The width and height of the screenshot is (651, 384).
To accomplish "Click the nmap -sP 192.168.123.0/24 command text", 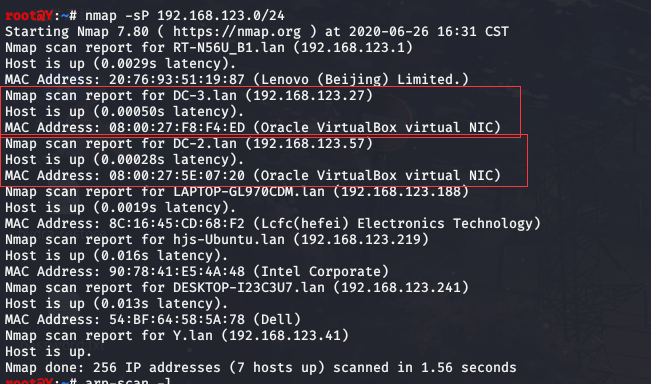I will point(185,16).
